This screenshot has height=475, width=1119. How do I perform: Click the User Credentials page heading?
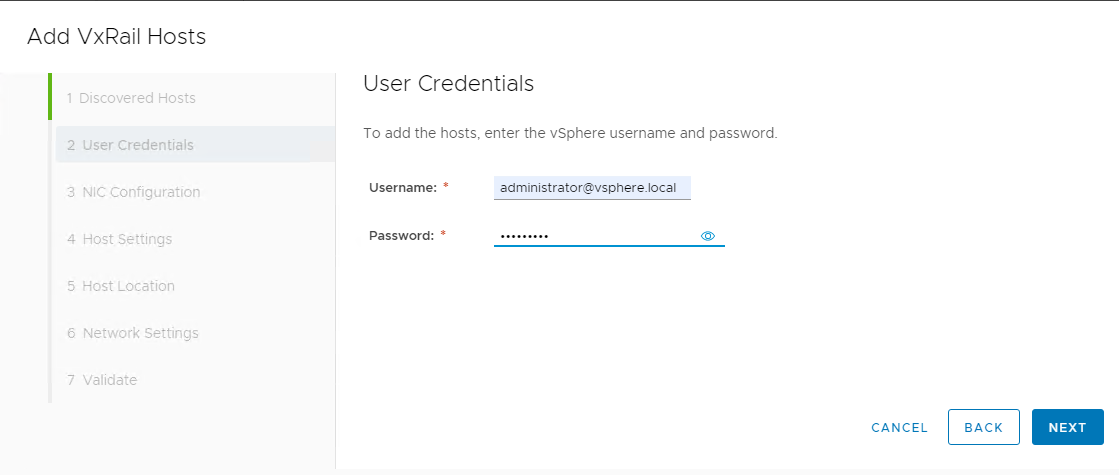point(448,84)
